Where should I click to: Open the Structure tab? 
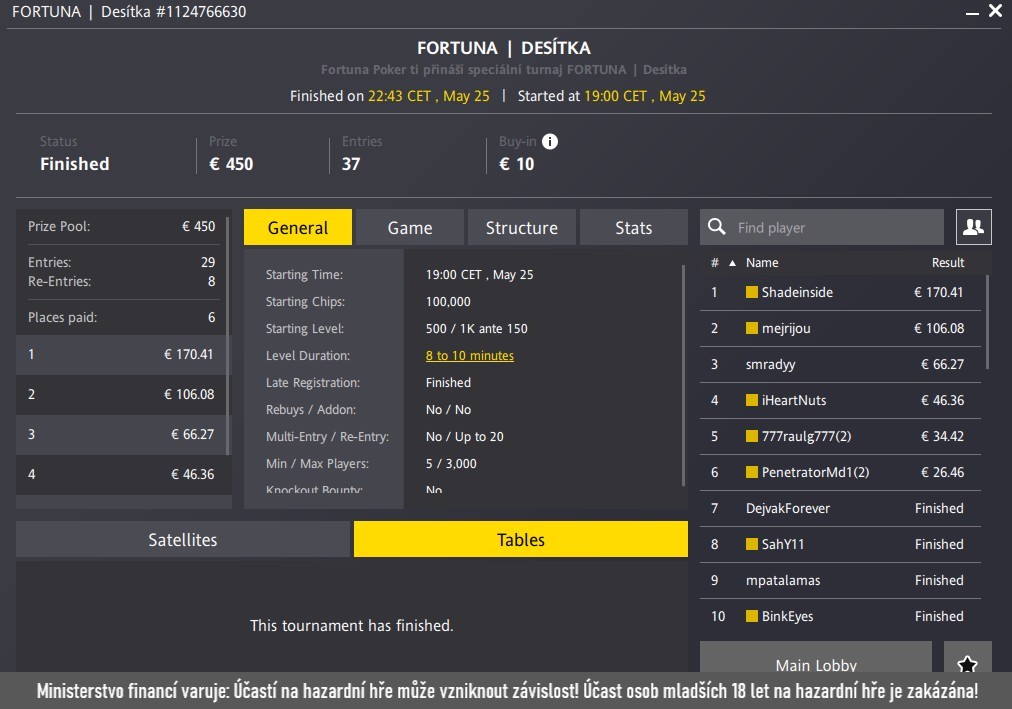pos(521,228)
